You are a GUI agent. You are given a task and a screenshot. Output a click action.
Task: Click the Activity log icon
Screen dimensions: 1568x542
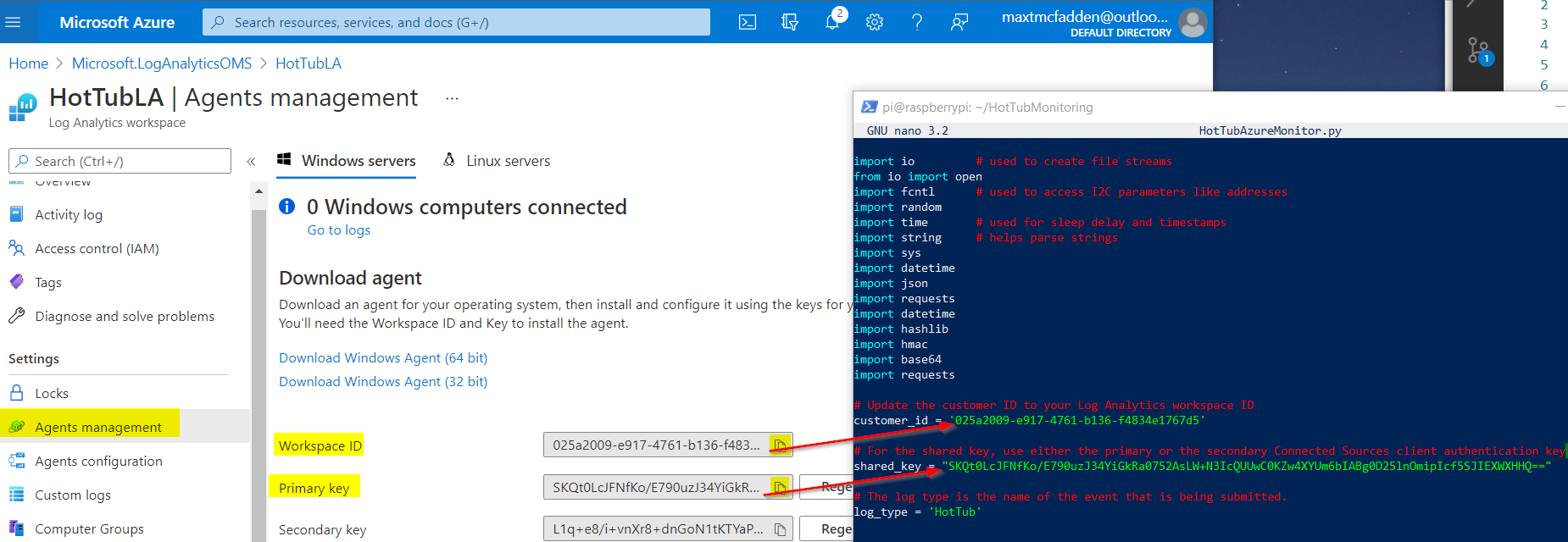tap(16, 214)
